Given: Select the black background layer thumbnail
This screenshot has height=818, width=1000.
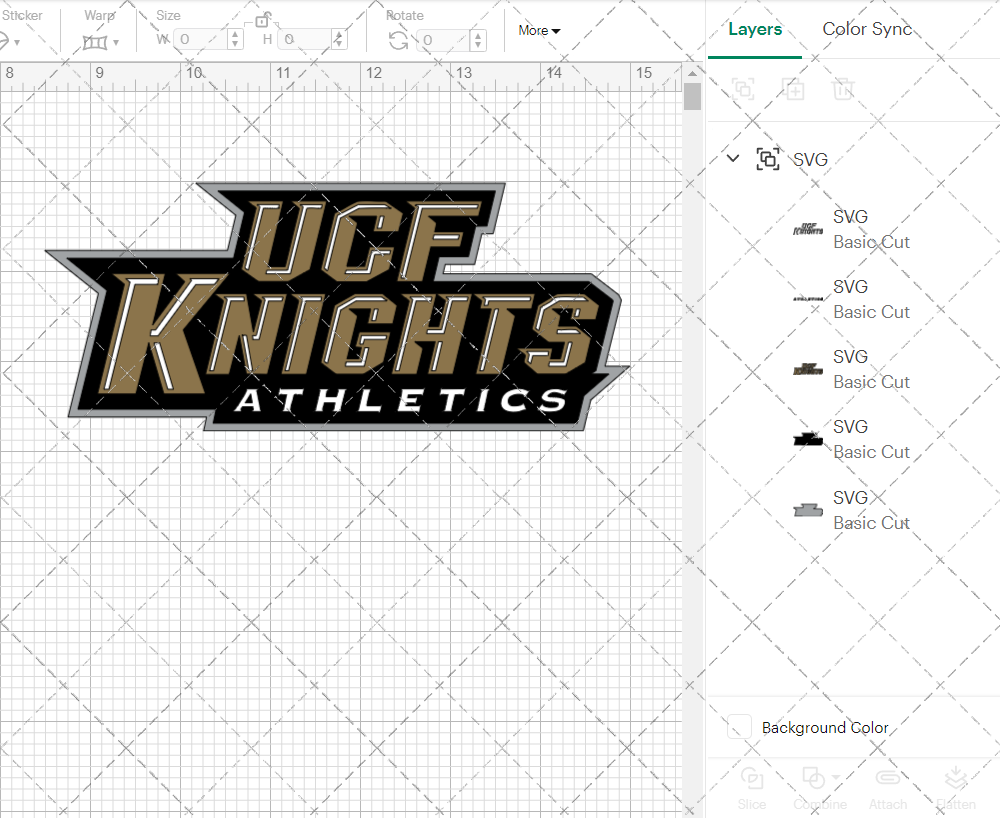Looking at the screenshot, I should click(808, 439).
